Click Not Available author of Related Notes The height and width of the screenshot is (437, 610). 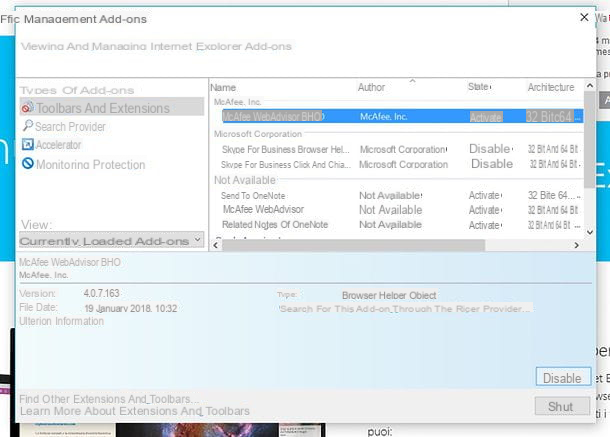390,225
